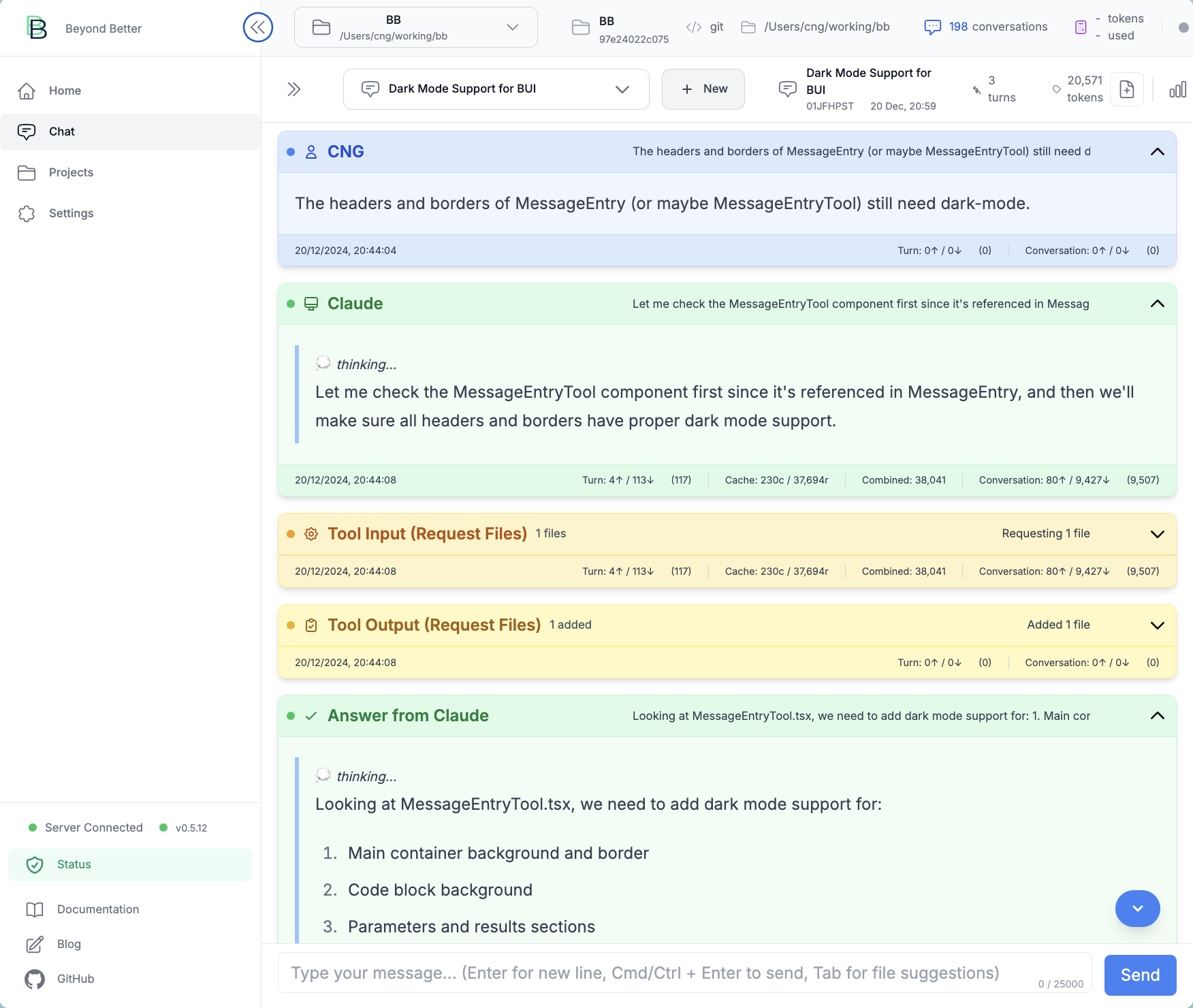Open the Projects page
Screen dimensions: 1193x1008
[x=130, y=172]
